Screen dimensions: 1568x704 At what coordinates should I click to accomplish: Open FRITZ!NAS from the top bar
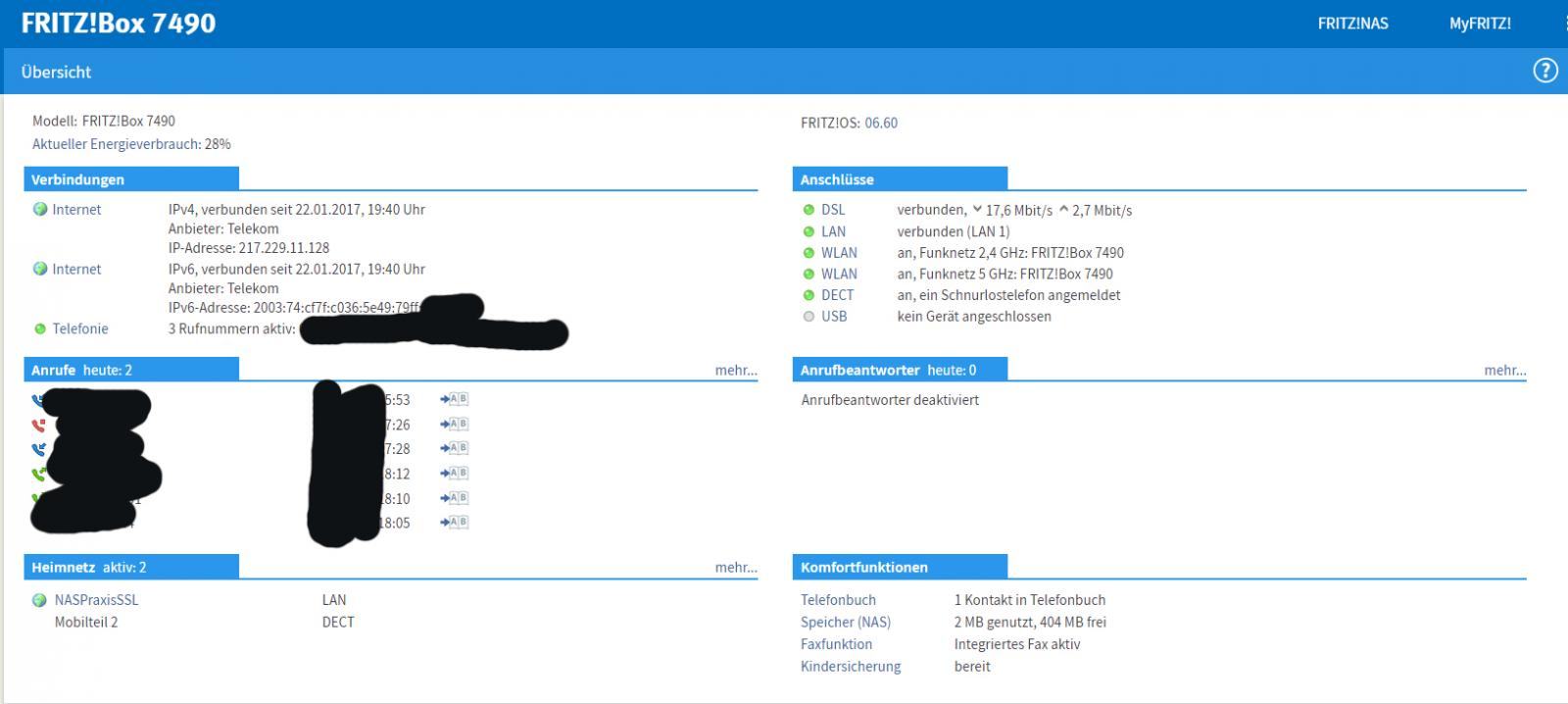pos(1352,24)
